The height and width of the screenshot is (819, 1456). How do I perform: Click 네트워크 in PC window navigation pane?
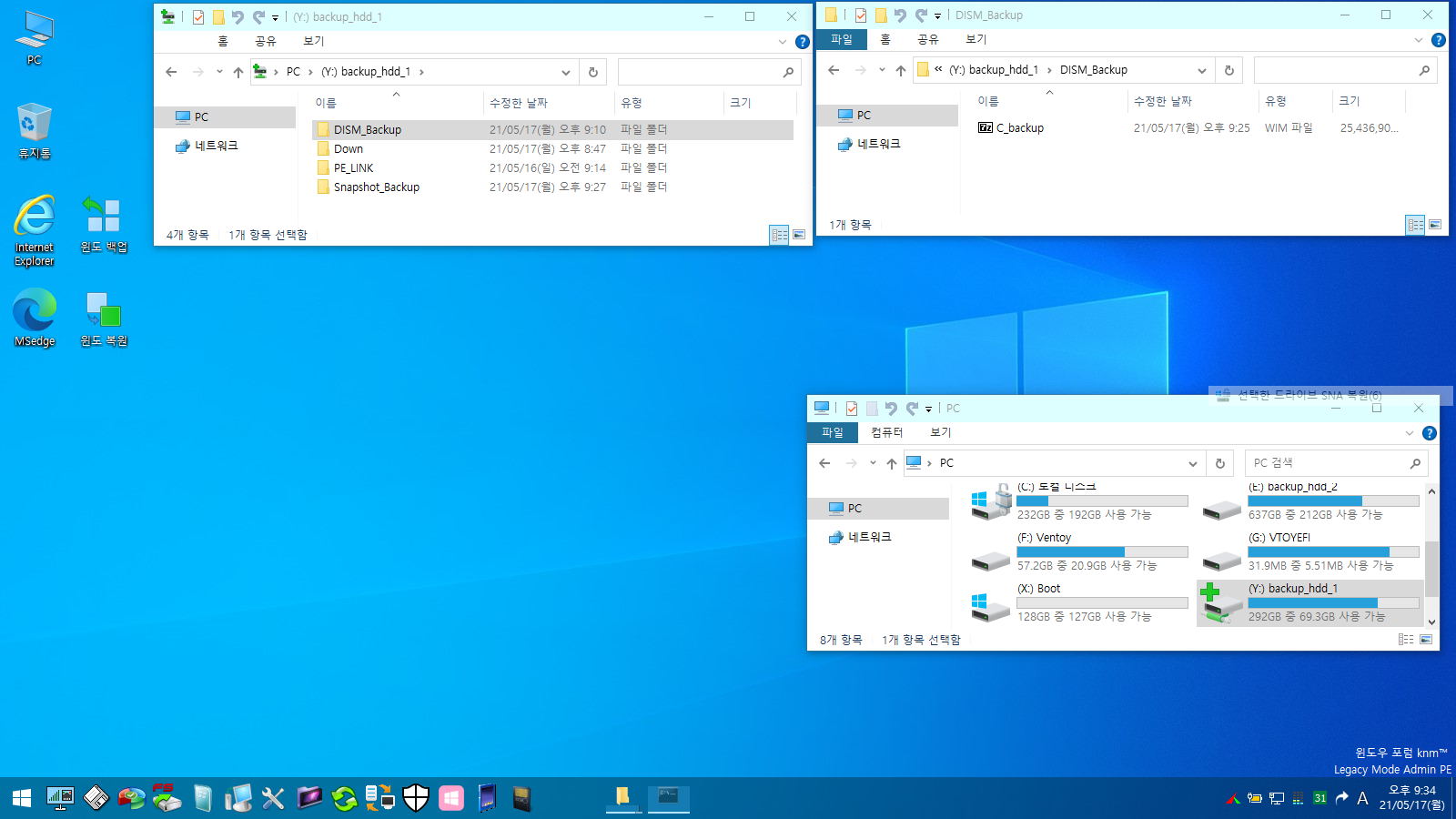(x=870, y=538)
